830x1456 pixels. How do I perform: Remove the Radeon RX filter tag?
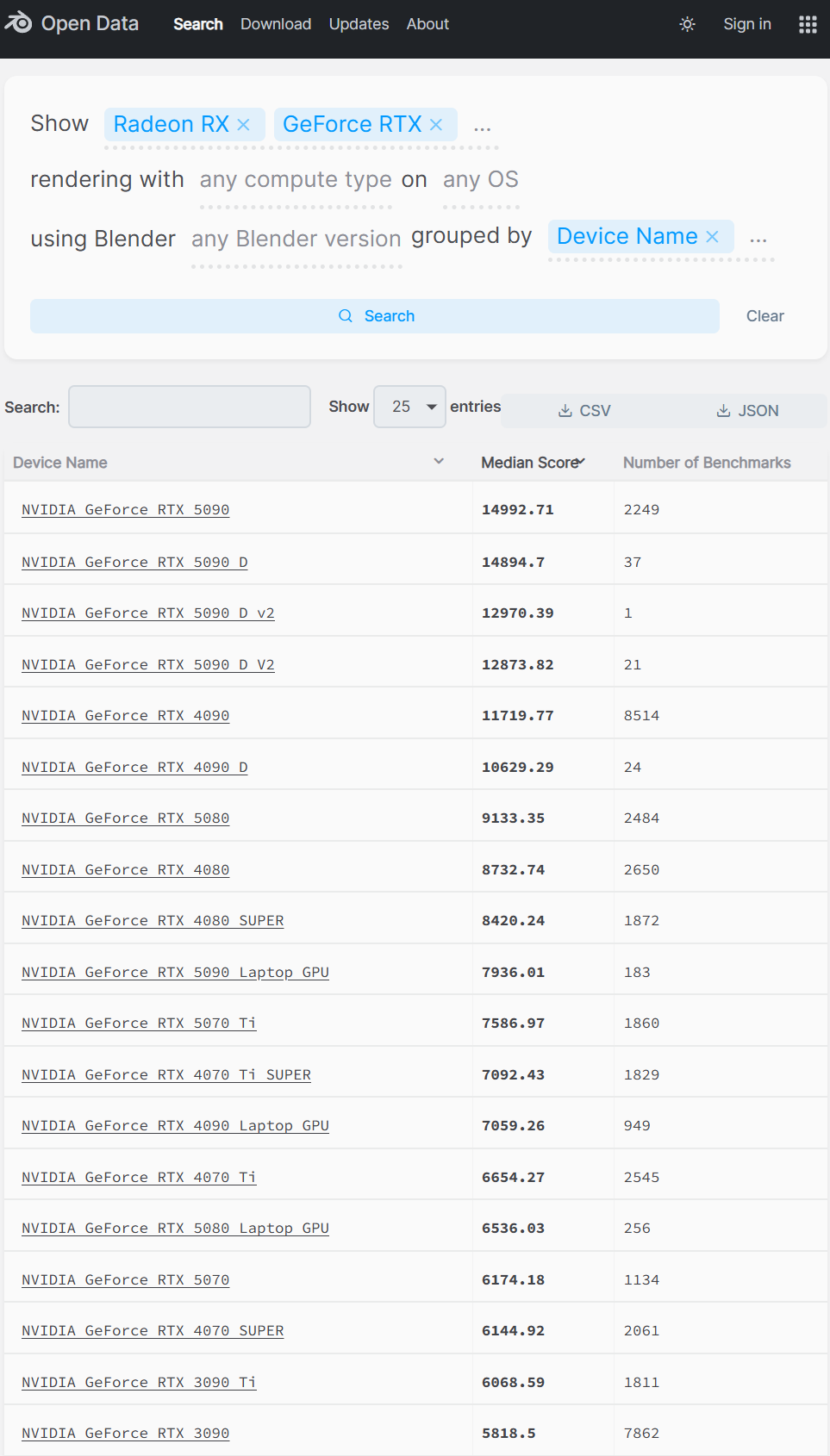click(x=244, y=125)
